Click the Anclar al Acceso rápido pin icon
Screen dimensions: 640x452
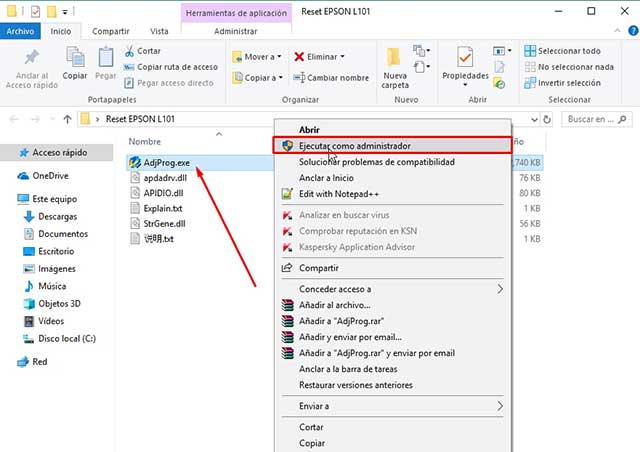pos(31,57)
